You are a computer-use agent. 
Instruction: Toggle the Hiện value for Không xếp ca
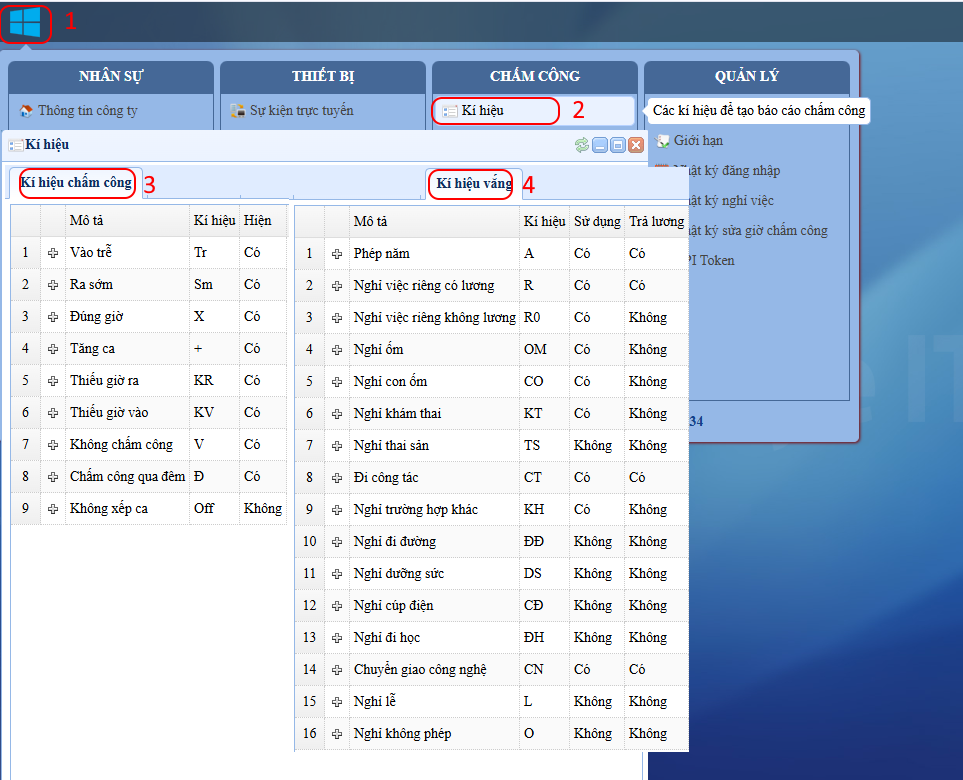[x=262, y=508]
